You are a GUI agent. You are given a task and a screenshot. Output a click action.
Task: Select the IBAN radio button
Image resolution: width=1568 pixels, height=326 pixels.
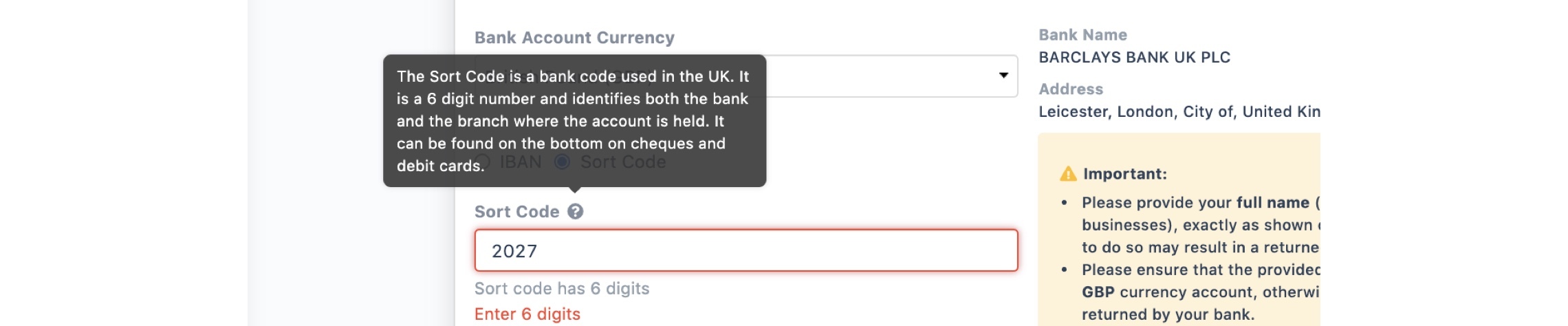click(483, 162)
